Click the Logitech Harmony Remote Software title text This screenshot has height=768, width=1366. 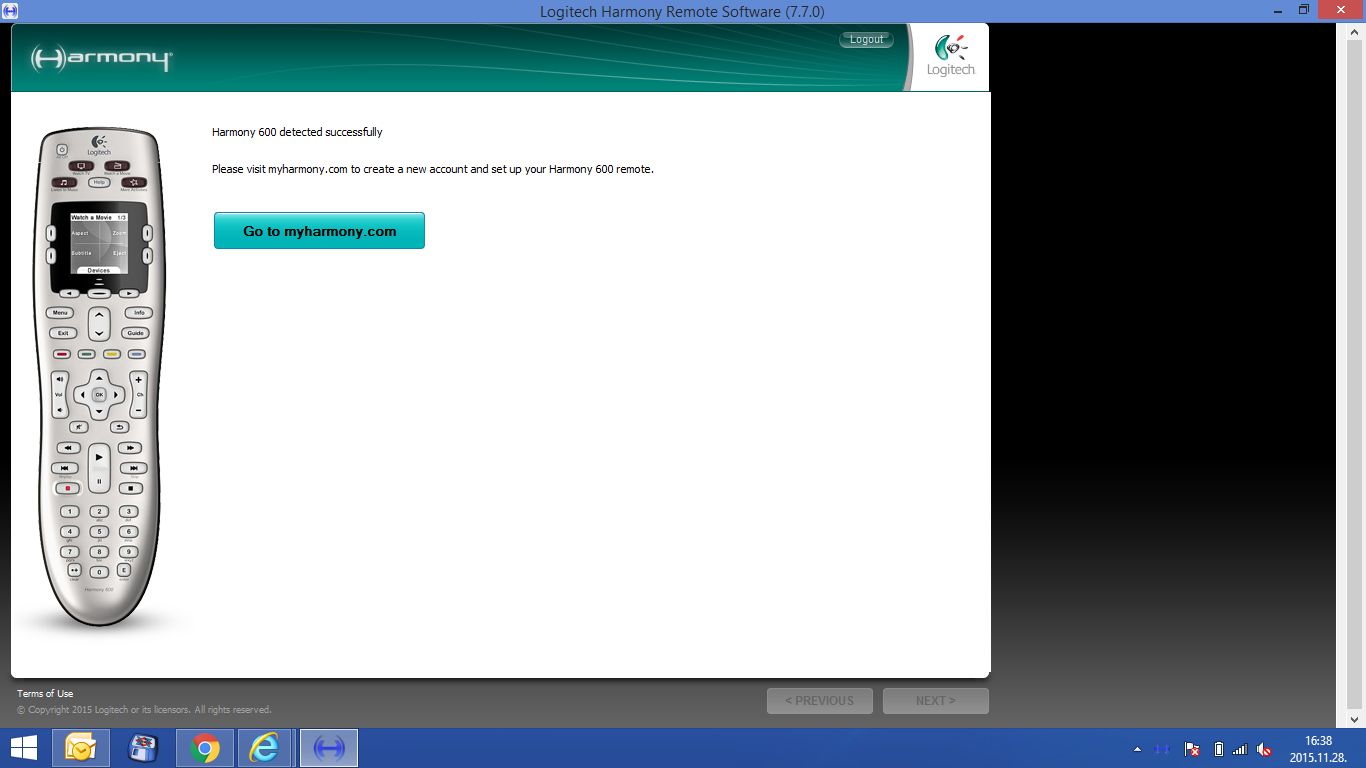click(682, 12)
